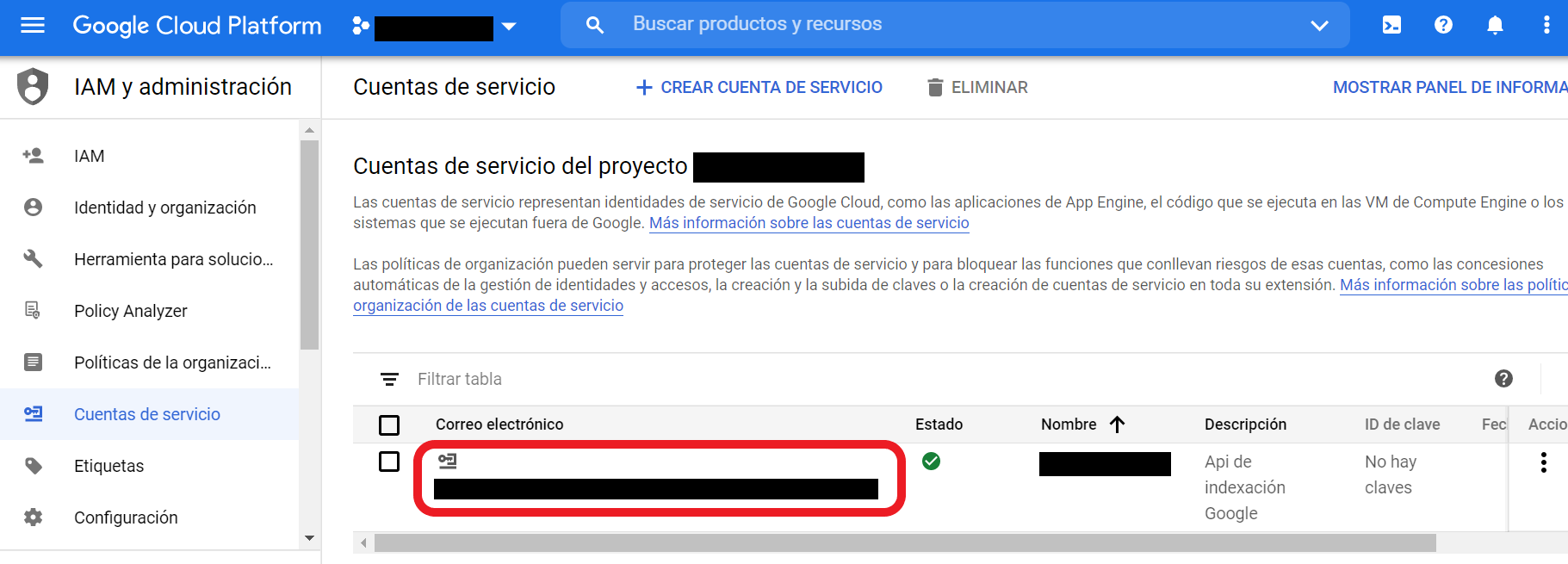This screenshot has height=564, width=1568.
Task: Click the Policy Analyzer document icon
Action: click(33, 311)
